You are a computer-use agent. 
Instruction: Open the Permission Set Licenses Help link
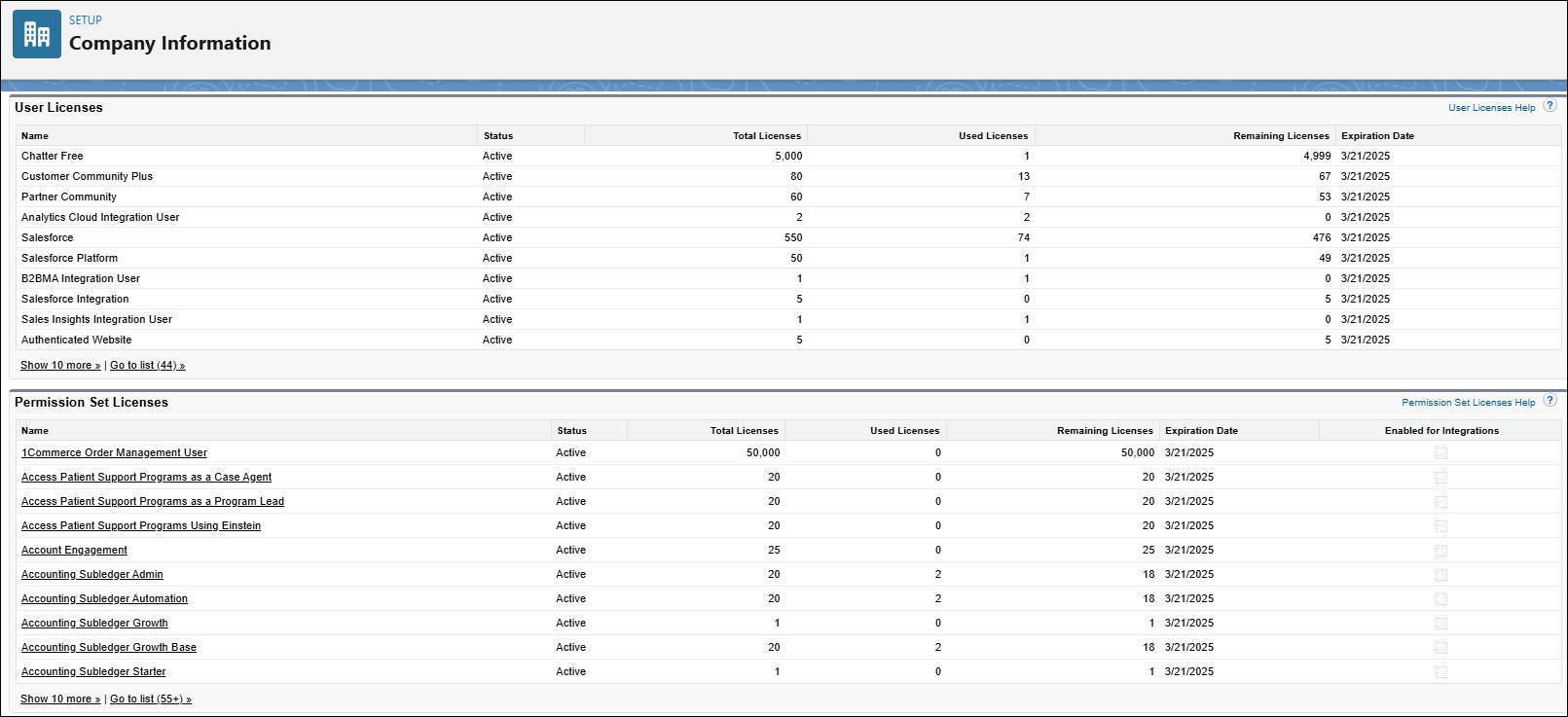1468,403
